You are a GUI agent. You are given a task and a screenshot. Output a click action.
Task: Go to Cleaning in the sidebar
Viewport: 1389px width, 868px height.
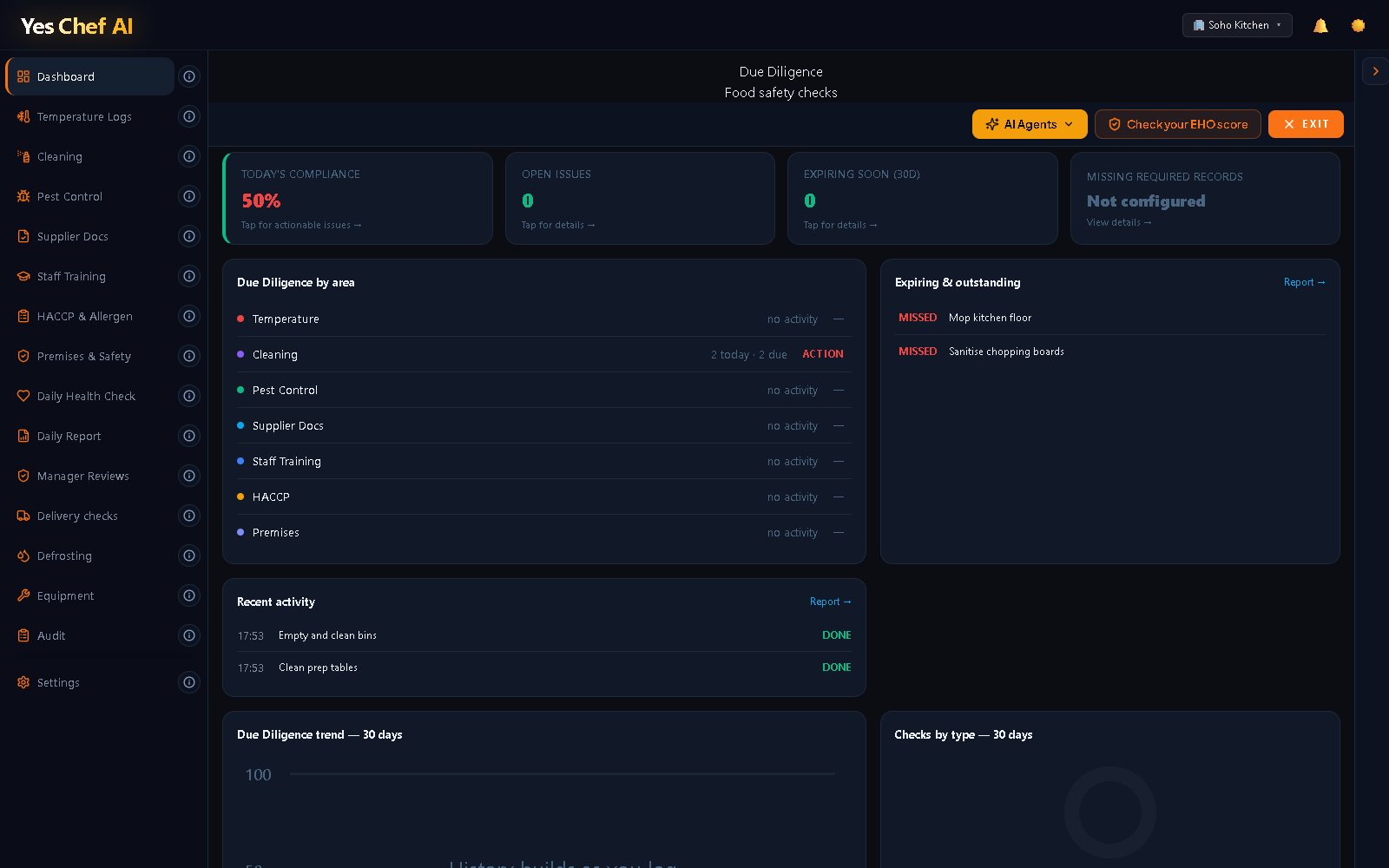point(90,156)
